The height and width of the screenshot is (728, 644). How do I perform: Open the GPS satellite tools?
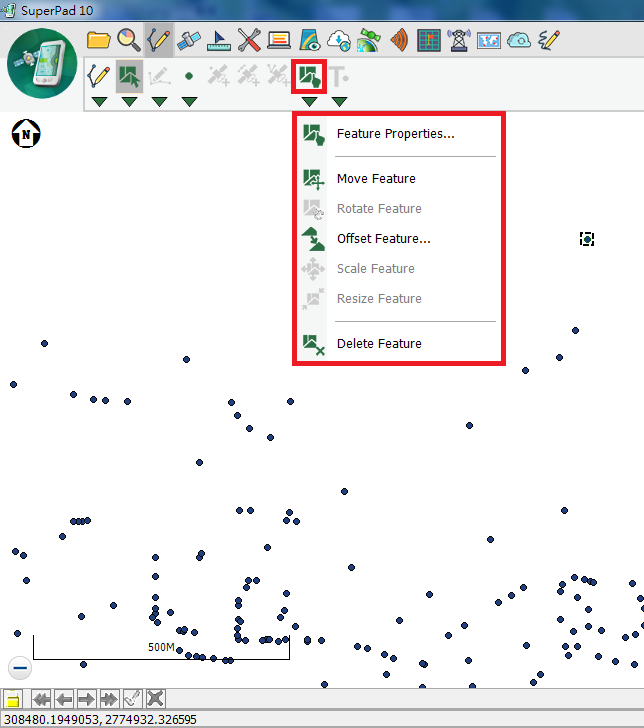click(x=189, y=40)
